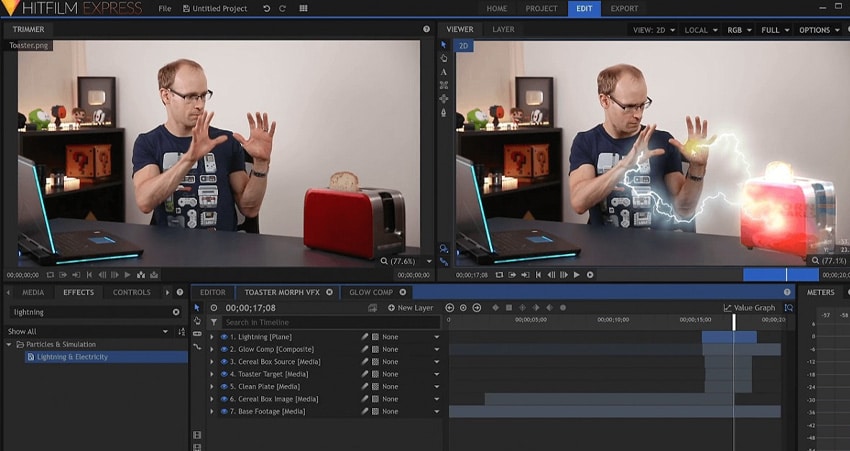Click the Trimmer panel help icon
This screenshot has width=850, height=451.
pyautogui.click(x=426, y=30)
